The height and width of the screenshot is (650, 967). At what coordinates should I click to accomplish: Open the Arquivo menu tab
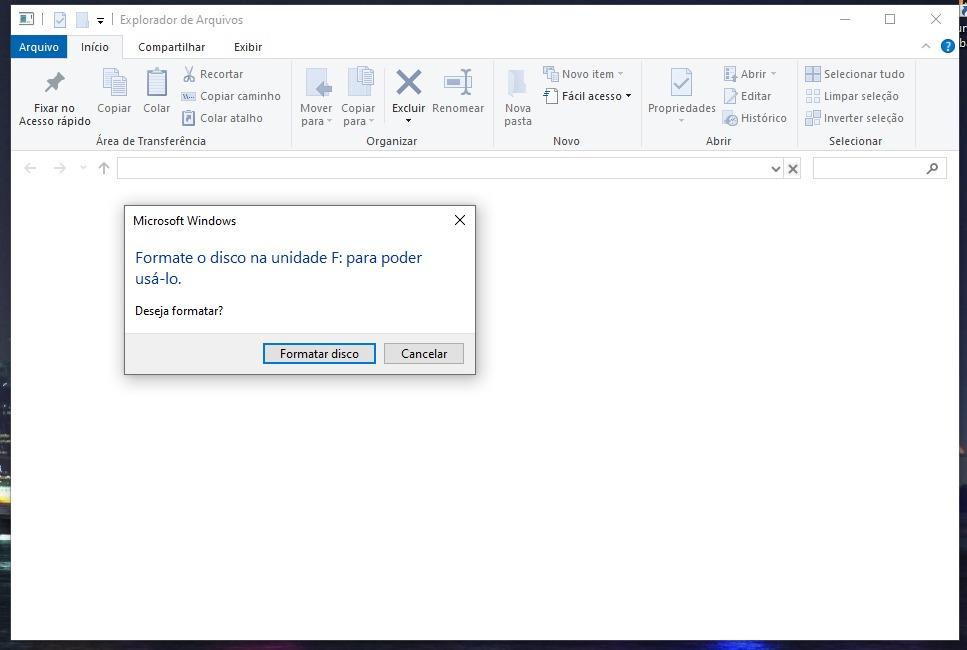39,47
